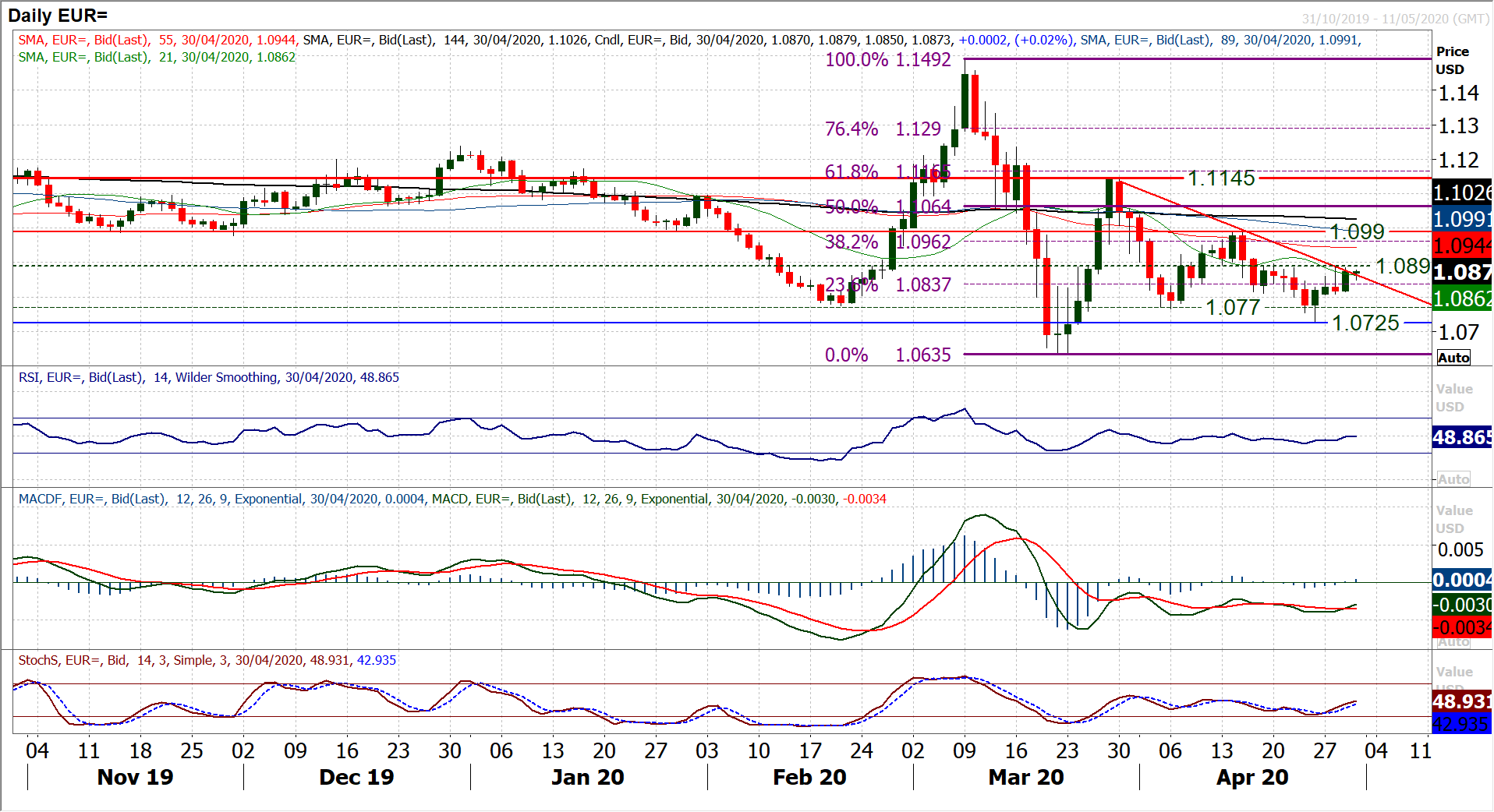Click the SMA 55 legend in red
Image resolution: width=1494 pixels, height=812 pixels.
click(157, 40)
